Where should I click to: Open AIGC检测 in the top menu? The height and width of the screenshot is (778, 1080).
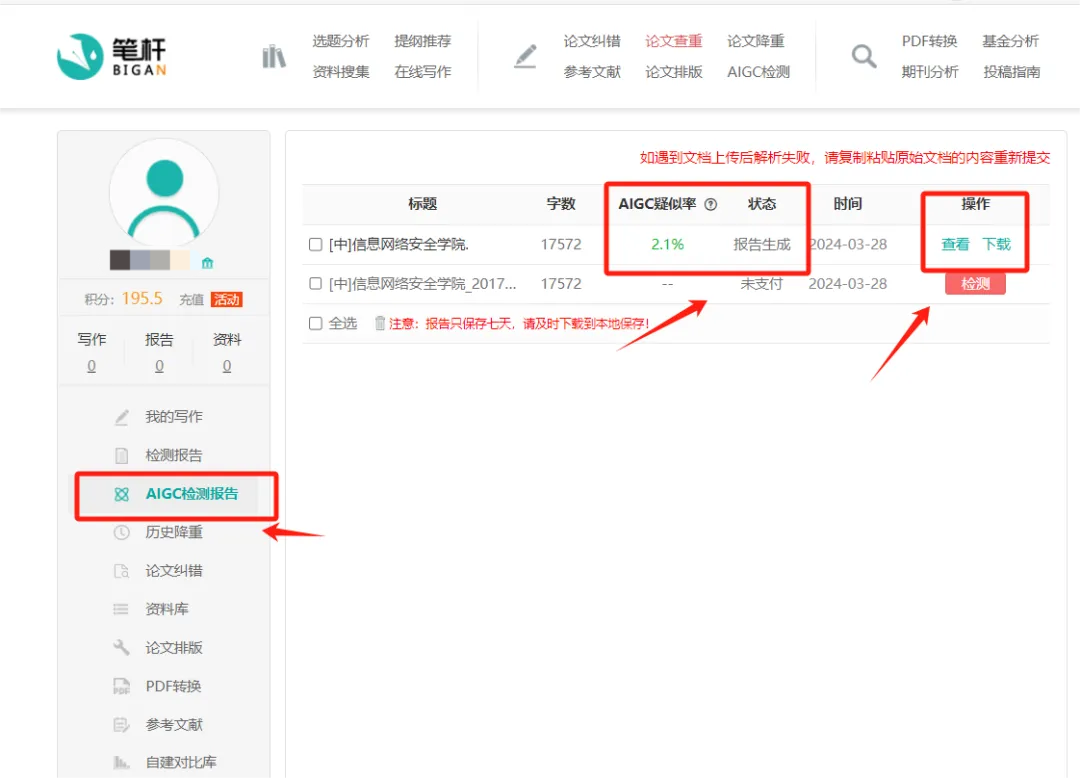click(x=758, y=72)
